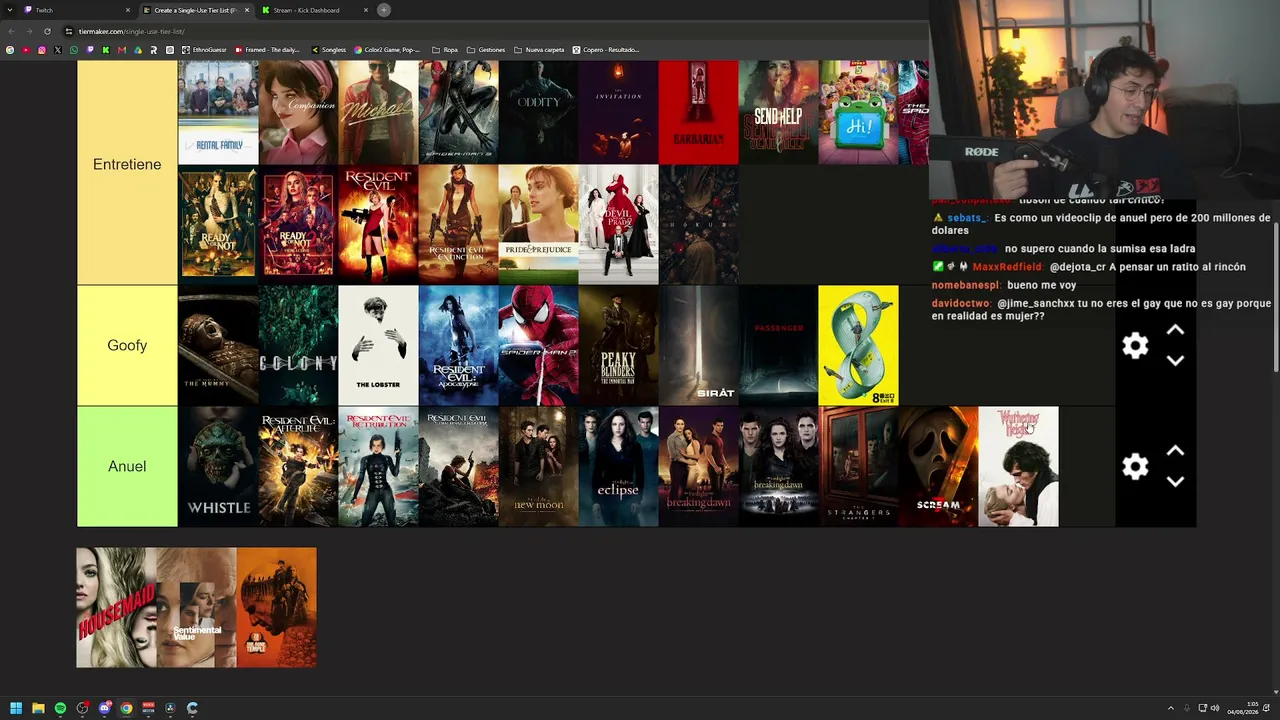Open the Copero - Resultado bookmark
1280x720 pixels.
(x=606, y=50)
